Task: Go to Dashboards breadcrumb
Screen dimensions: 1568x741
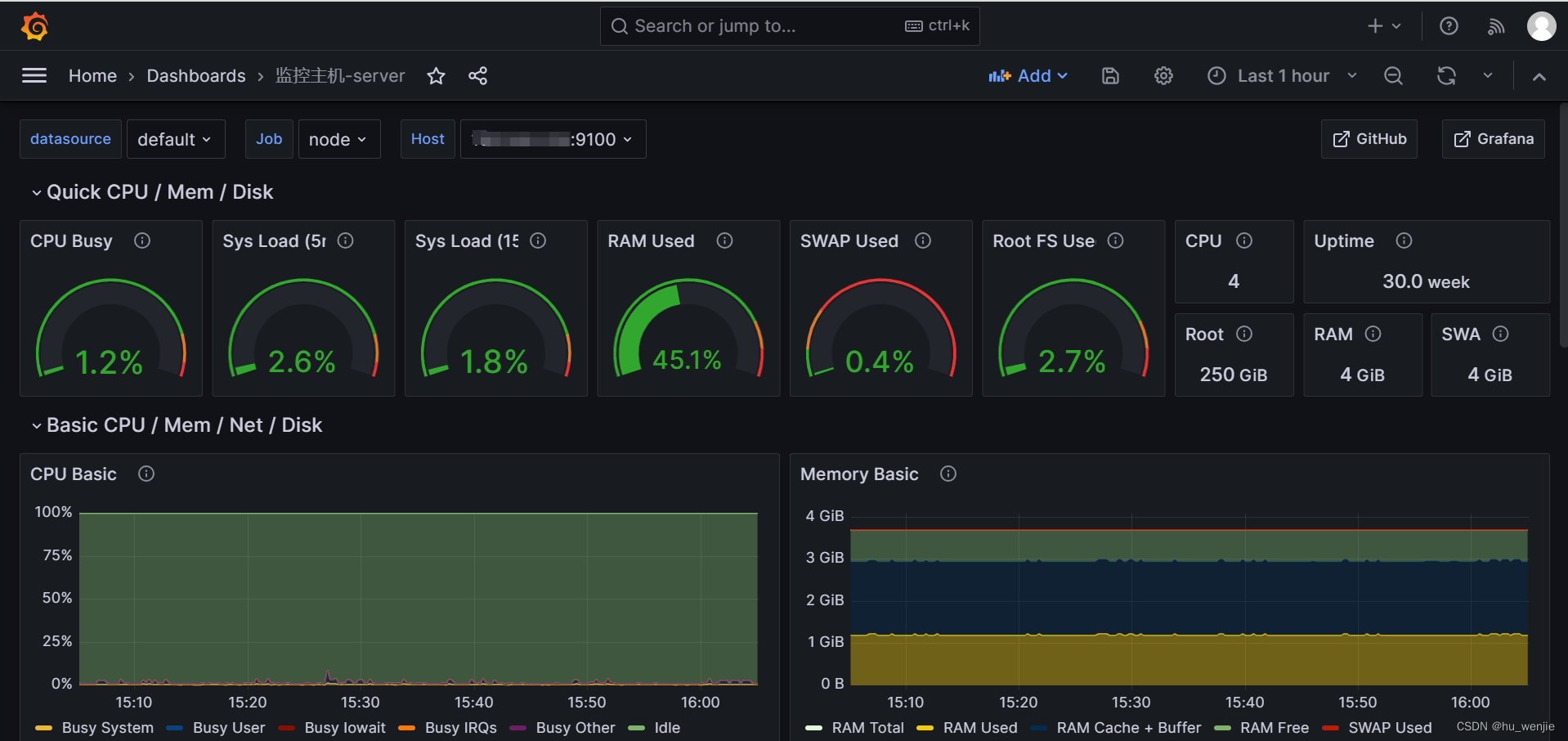Action: 196,76
